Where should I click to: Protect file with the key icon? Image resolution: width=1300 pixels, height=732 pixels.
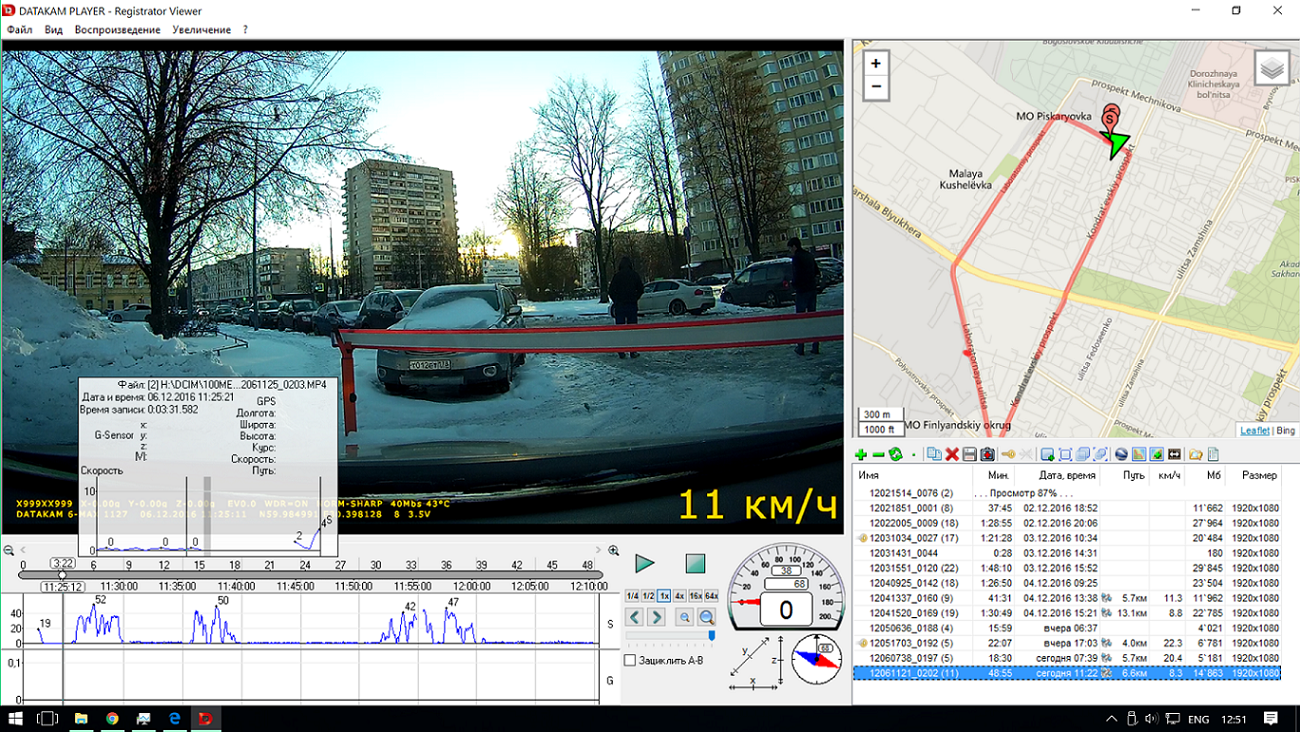pos(1008,454)
